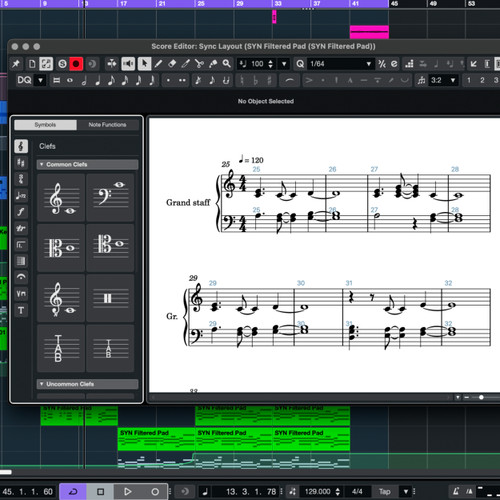Choose the half note value

84,80
